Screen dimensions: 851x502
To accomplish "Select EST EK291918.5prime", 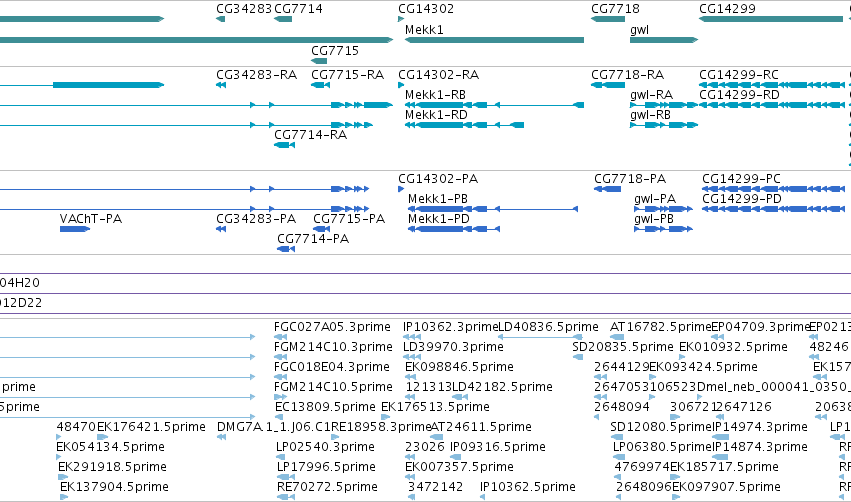I will pos(112,468).
